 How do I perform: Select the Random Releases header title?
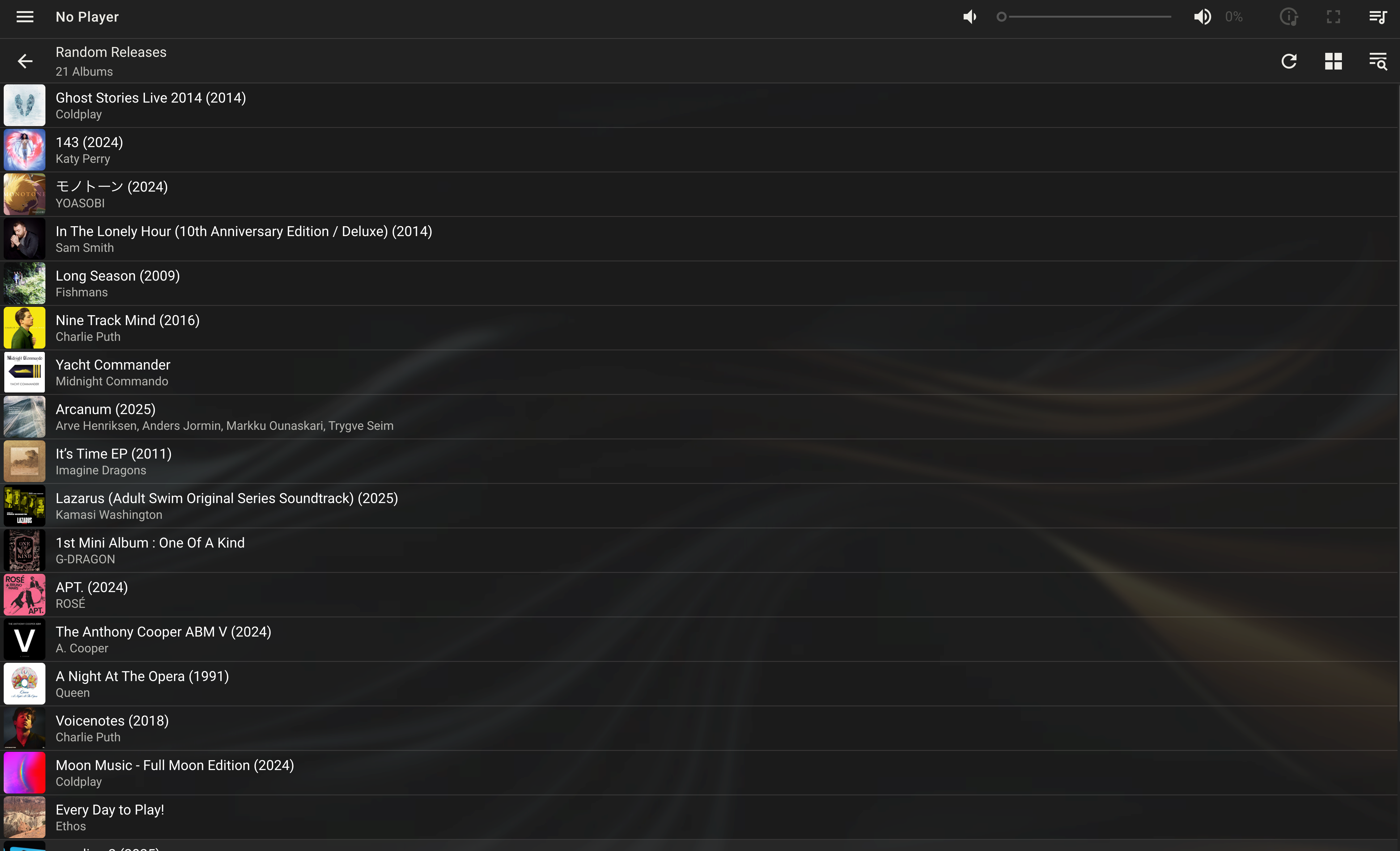click(x=111, y=52)
